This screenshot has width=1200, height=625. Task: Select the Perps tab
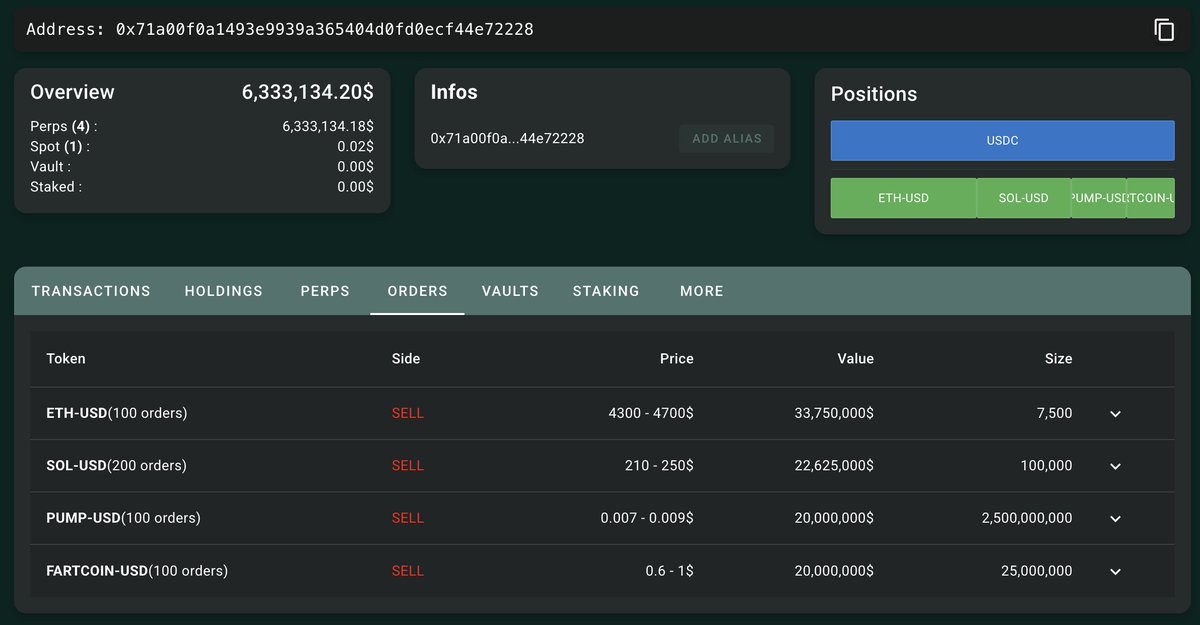[x=325, y=291]
